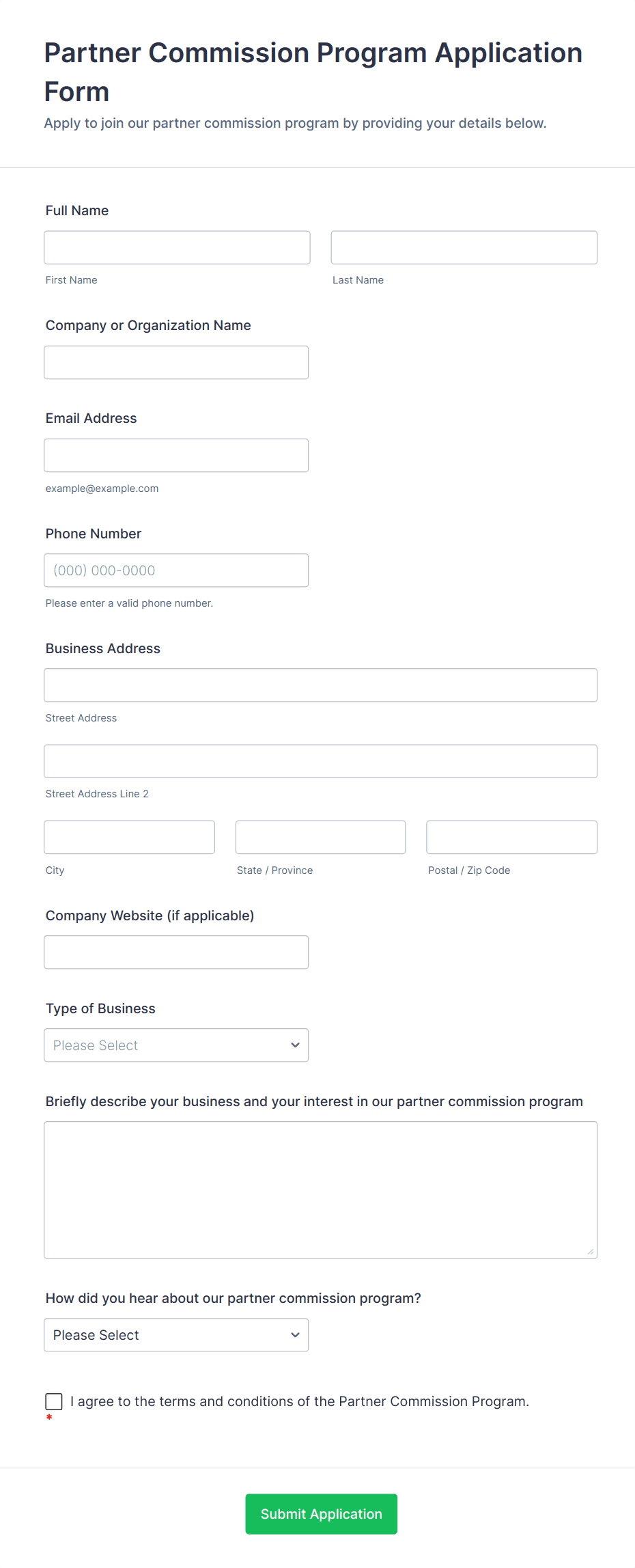The width and height of the screenshot is (635, 1568).
Task: Click the Last Name input field
Action: pos(464,247)
